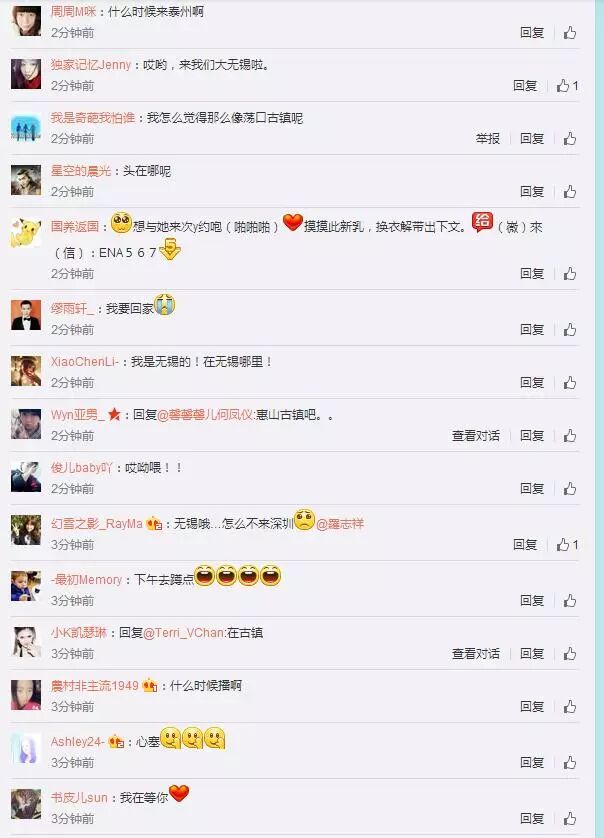The image size is (604, 838).
Task: Report 我是奇葩我怕谁's comment via 举报
Action: tap(488, 138)
